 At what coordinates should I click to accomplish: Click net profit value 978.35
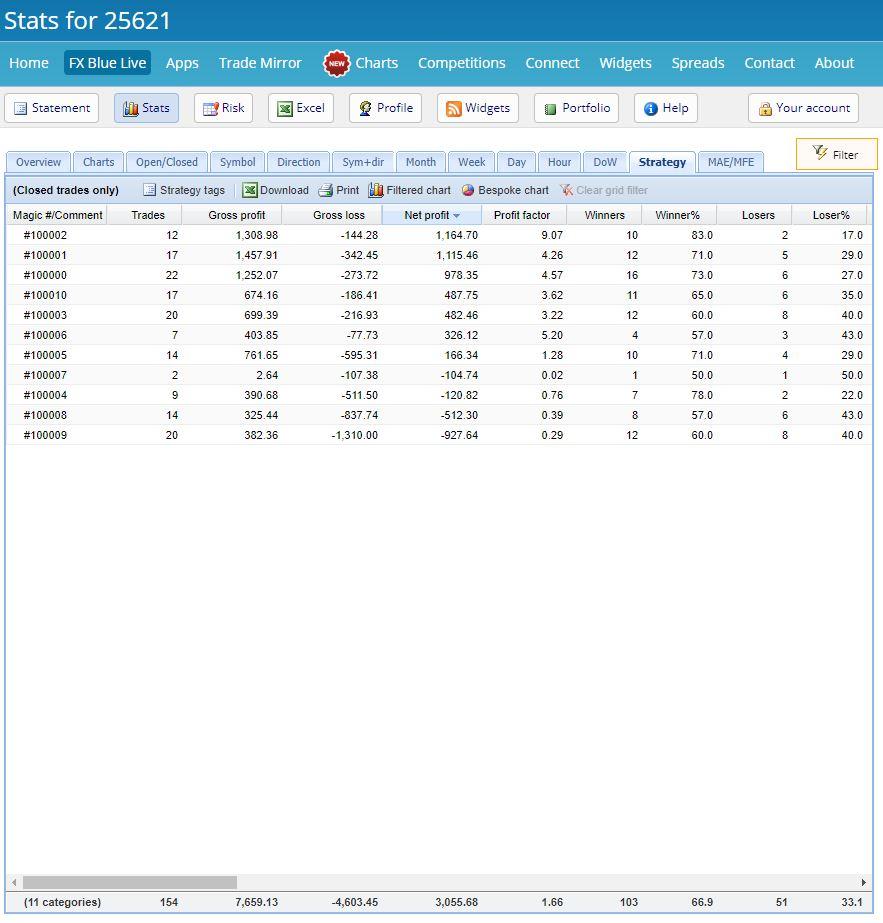tap(461, 275)
